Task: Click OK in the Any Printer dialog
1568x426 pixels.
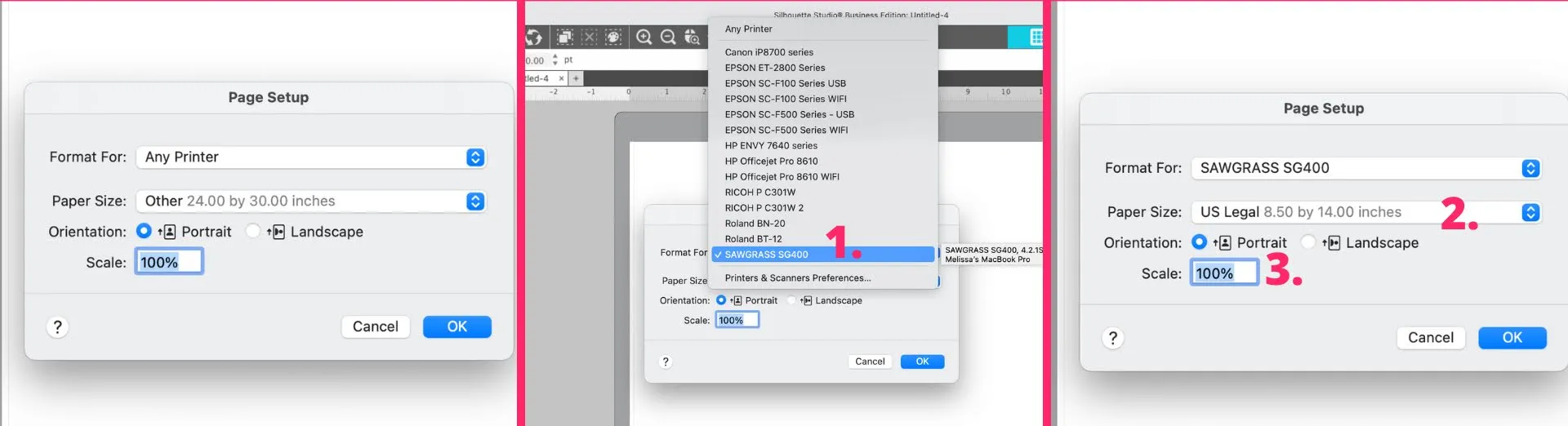Action: pos(457,326)
